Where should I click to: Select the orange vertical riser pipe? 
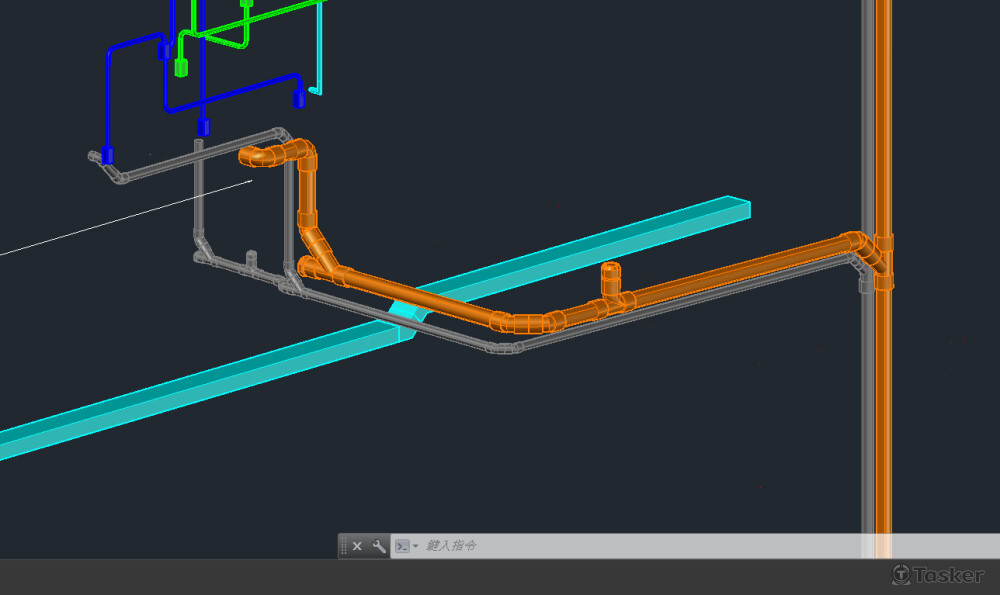click(883, 420)
